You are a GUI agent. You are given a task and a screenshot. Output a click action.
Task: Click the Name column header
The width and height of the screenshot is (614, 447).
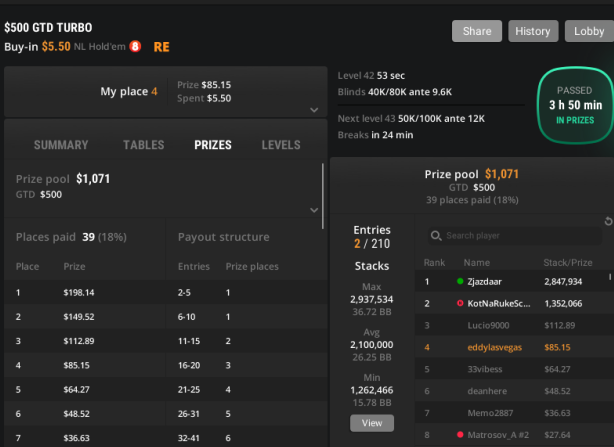[477, 263]
